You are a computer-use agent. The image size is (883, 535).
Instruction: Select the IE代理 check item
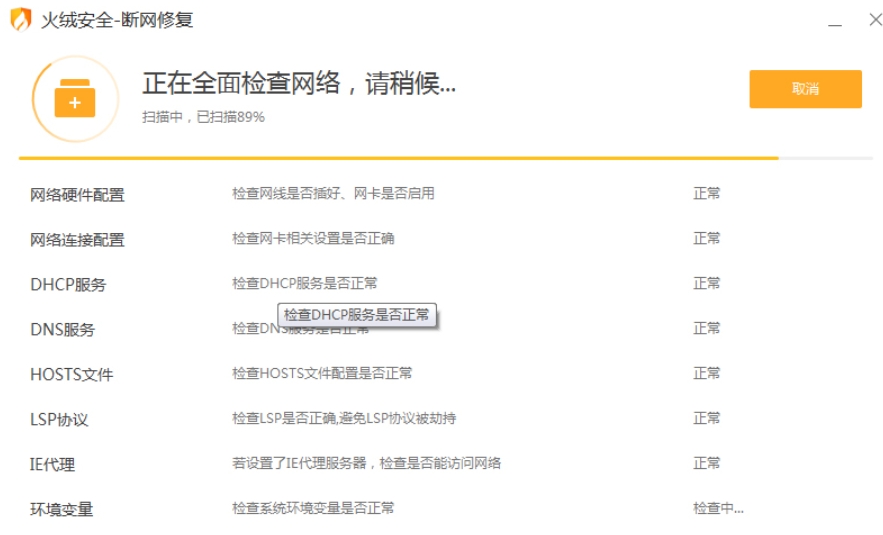[x=52, y=465]
